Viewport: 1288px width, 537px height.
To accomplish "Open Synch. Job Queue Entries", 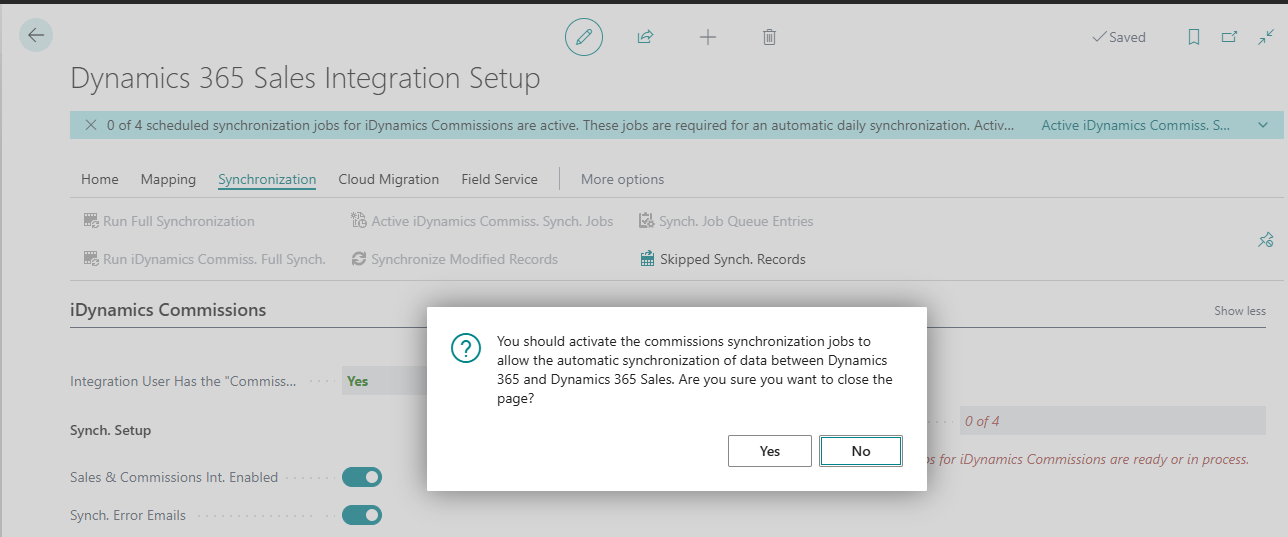I will [x=726, y=221].
